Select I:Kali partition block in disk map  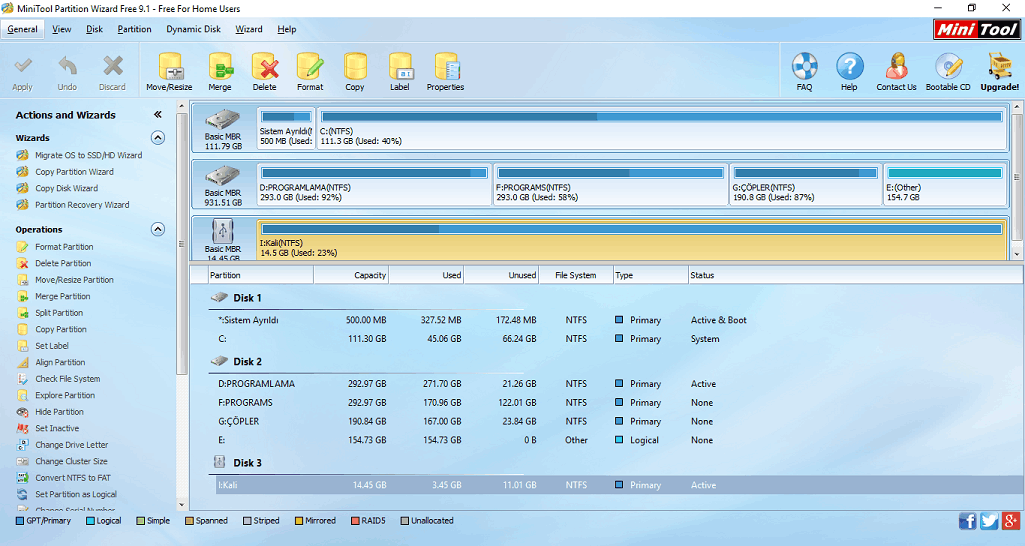coord(632,239)
